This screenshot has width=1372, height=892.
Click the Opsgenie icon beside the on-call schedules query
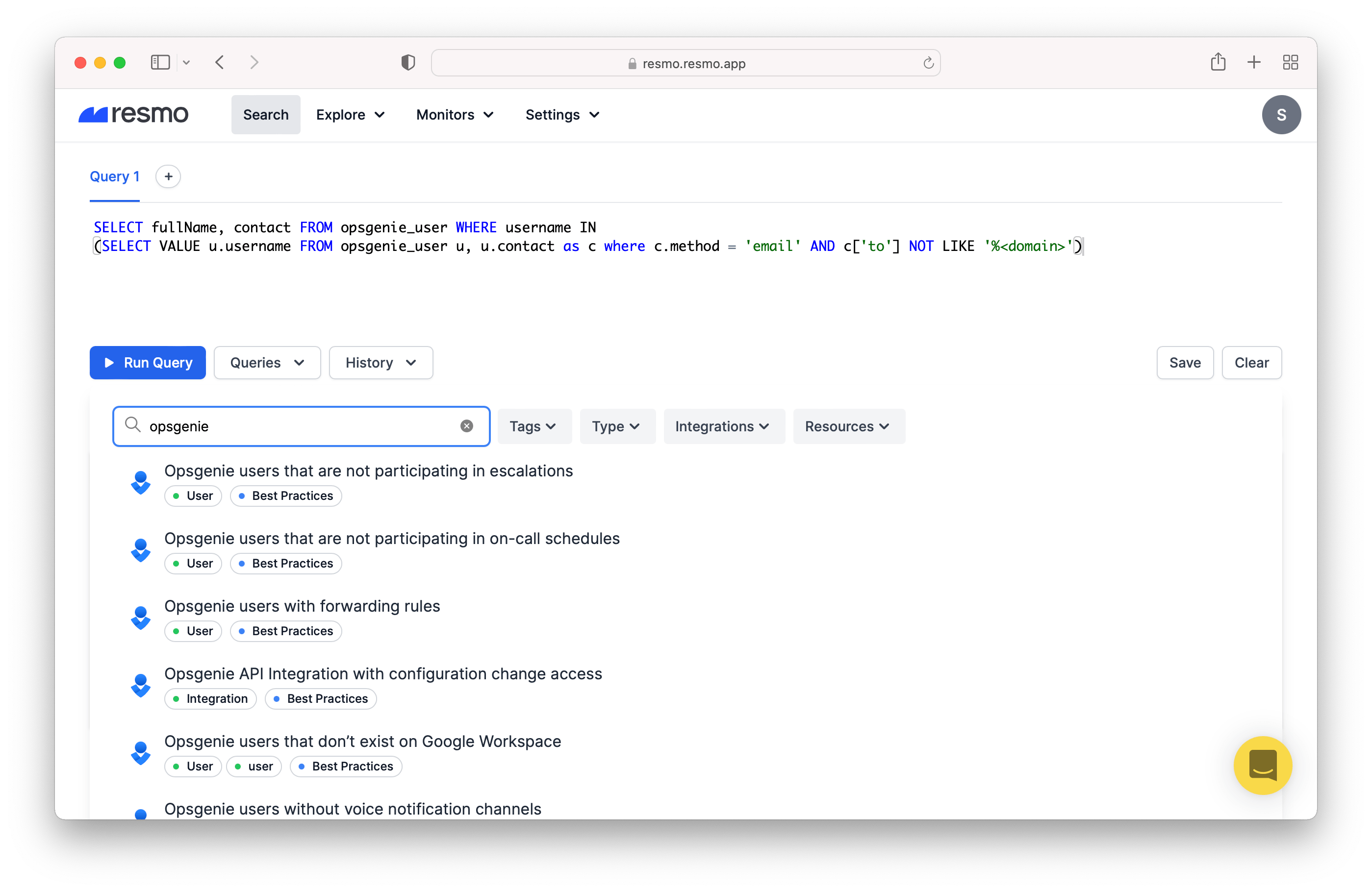[x=140, y=550]
